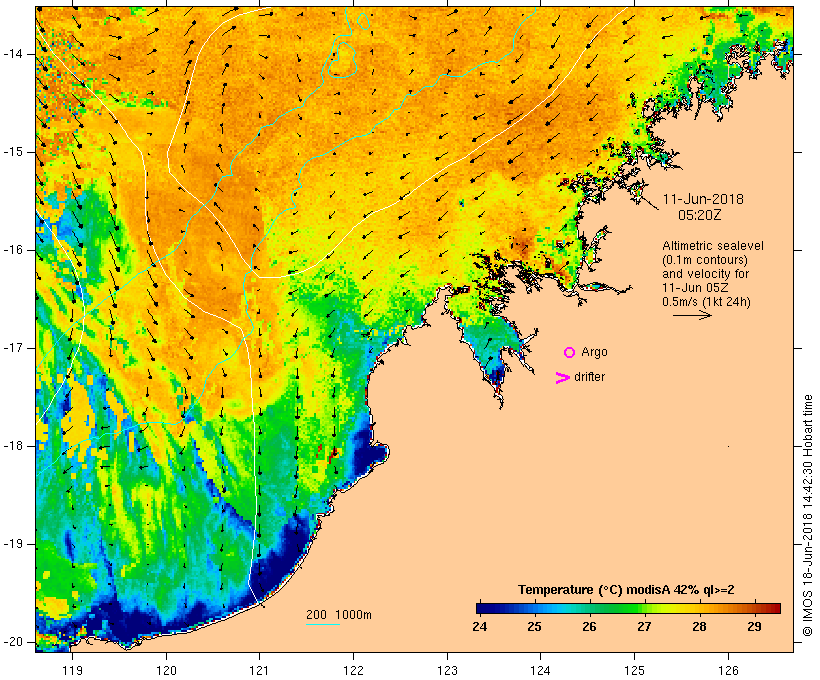Viewport: 820px width, 680px height.
Task: Click the temperature colorbar at 29 dark red
Action: click(x=754, y=608)
